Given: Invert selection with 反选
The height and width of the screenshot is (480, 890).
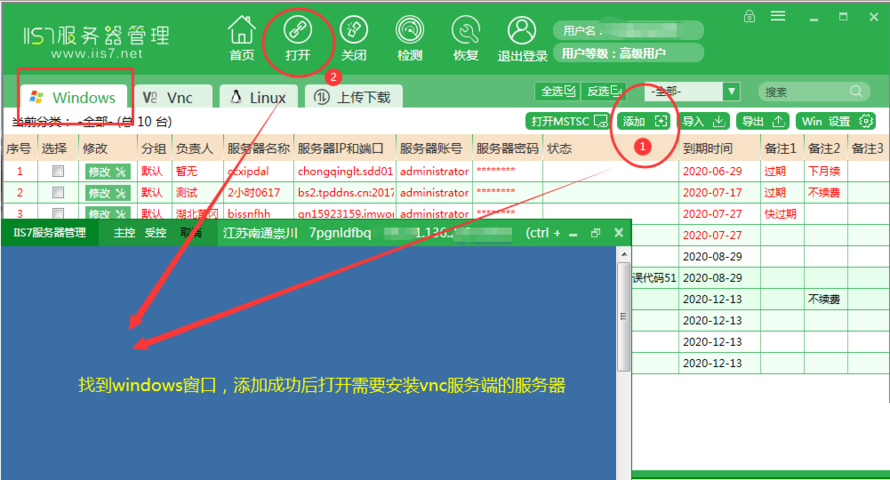Looking at the screenshot, I should [x=603, y=91].
